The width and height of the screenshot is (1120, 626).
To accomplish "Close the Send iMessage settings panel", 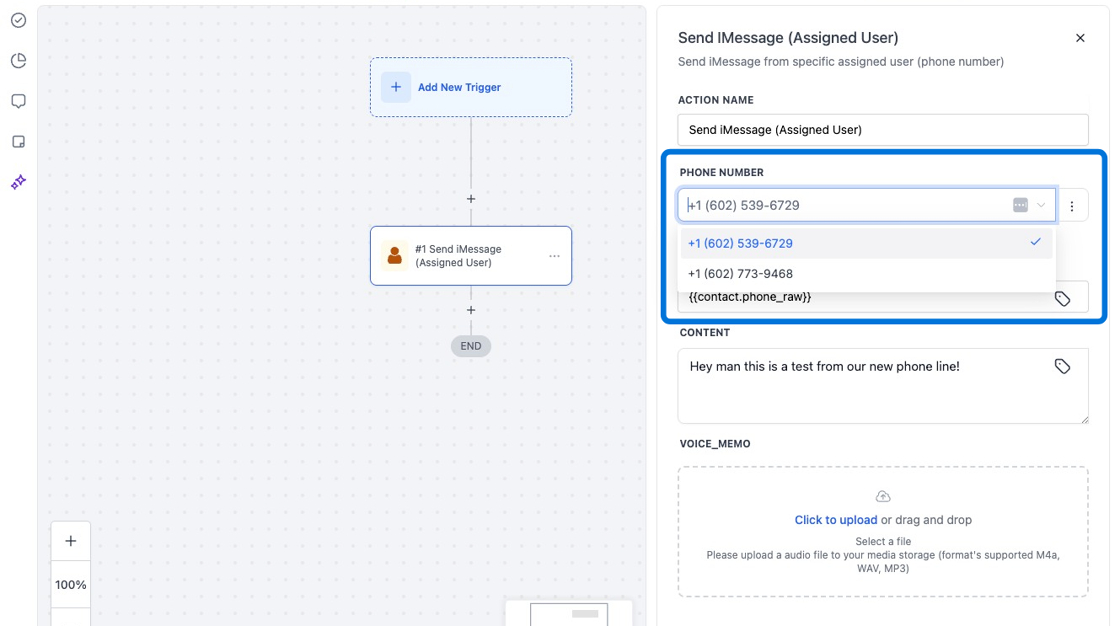I will [x=1080, y=37].
